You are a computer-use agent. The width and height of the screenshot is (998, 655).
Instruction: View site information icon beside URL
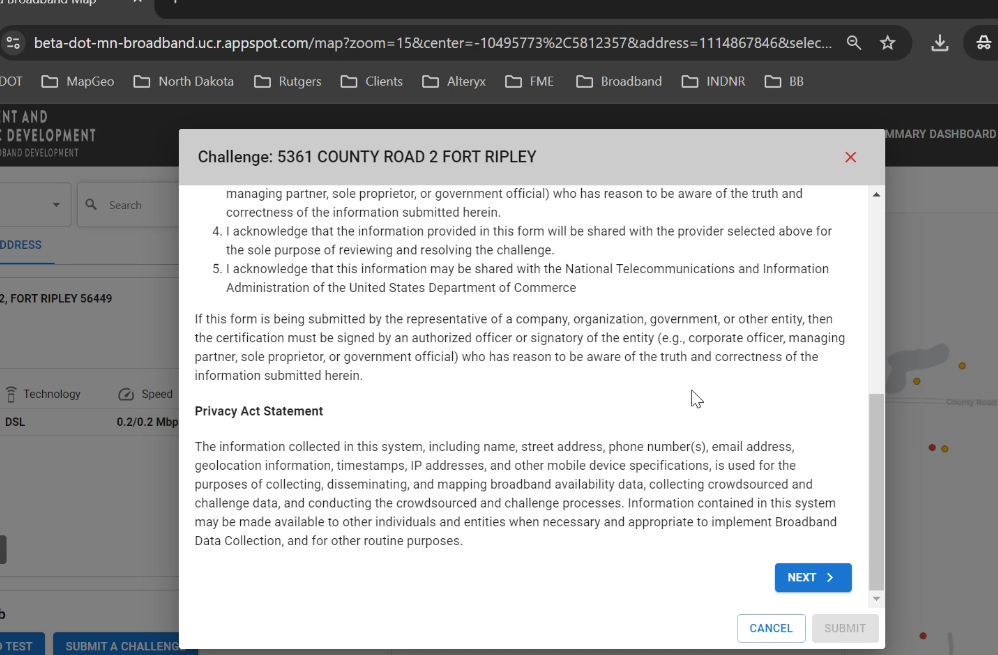[x=13, y=43]
